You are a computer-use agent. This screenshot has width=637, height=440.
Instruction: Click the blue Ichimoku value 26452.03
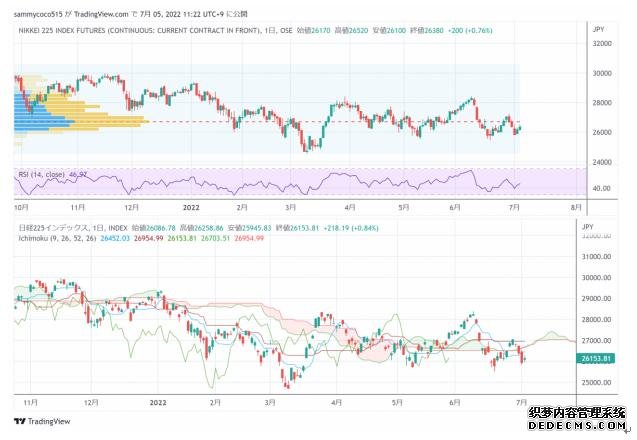pos(115,238)
